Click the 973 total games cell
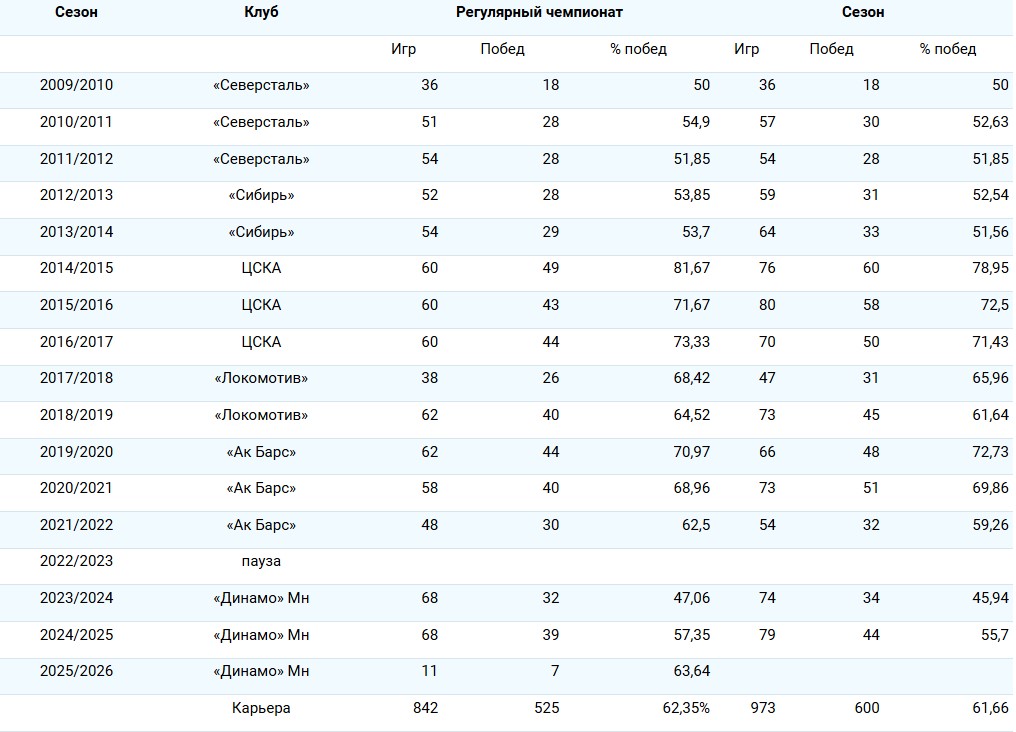This screenshot has height=732, width=1016. point(762,709)
